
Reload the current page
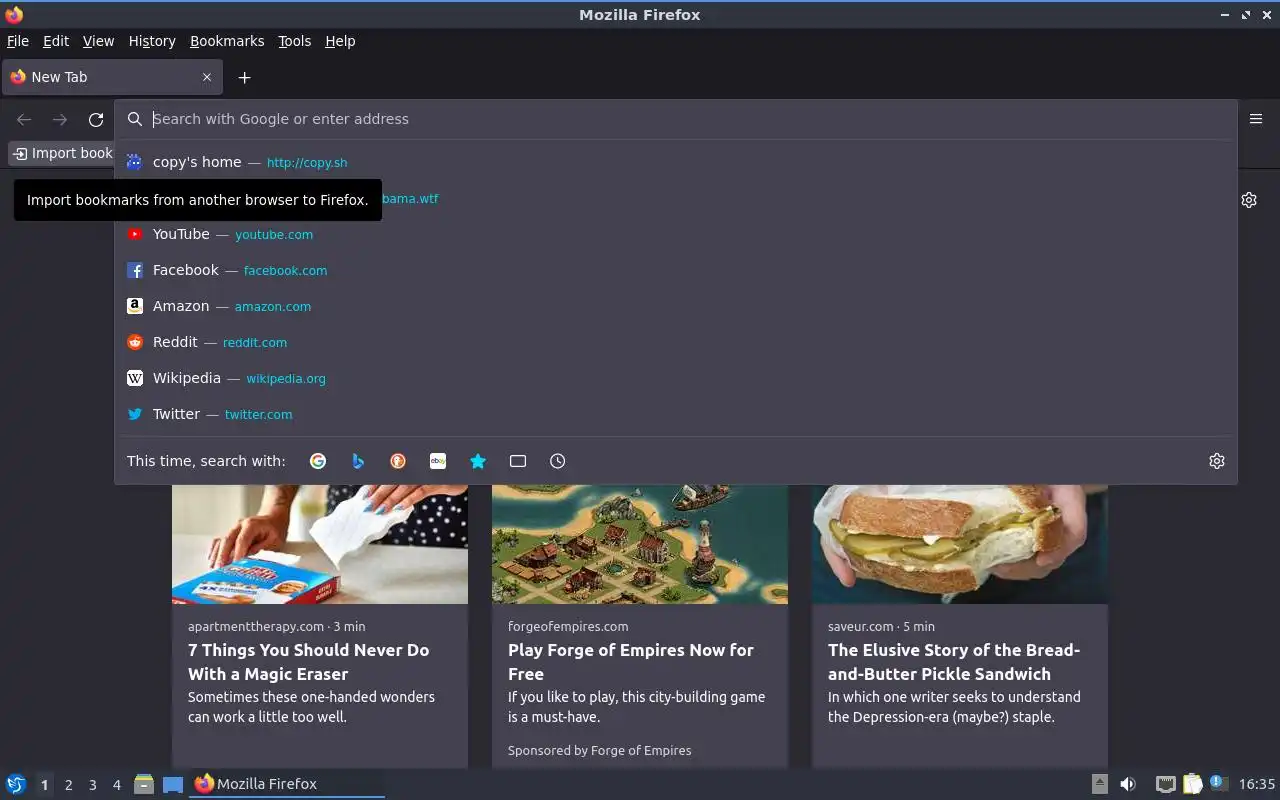96,120
